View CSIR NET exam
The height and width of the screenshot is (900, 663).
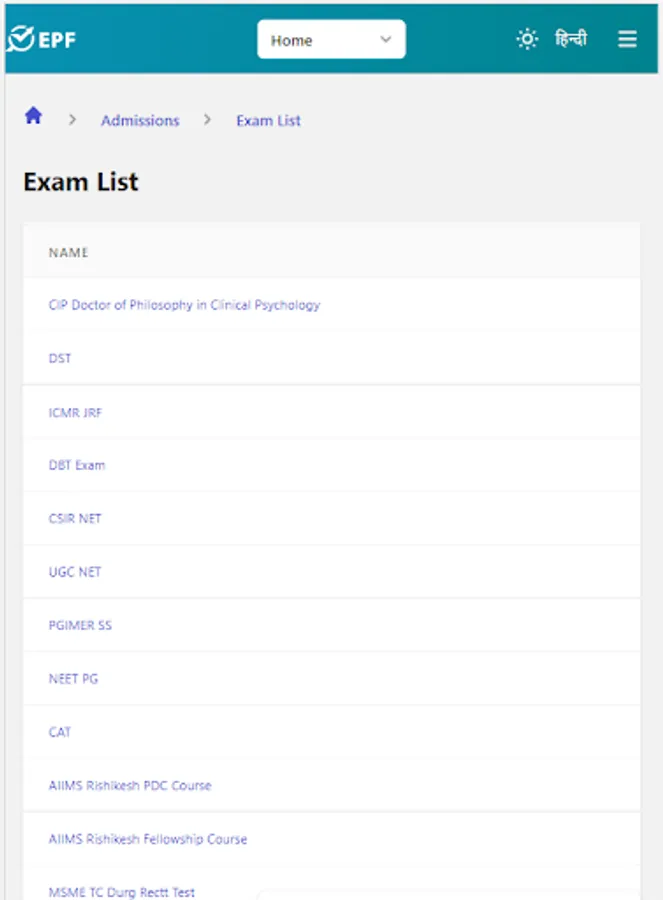(75, 518)
